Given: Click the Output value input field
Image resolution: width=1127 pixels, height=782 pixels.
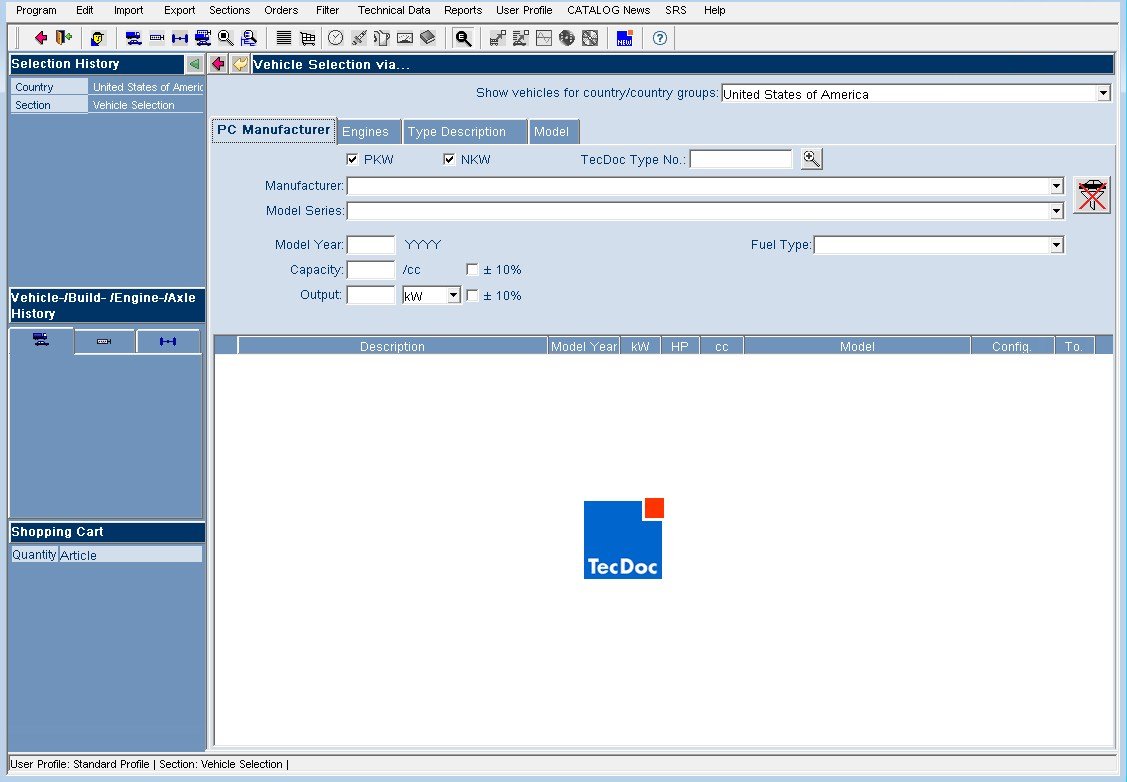Looking at the screenshot, I should (371, 295).
